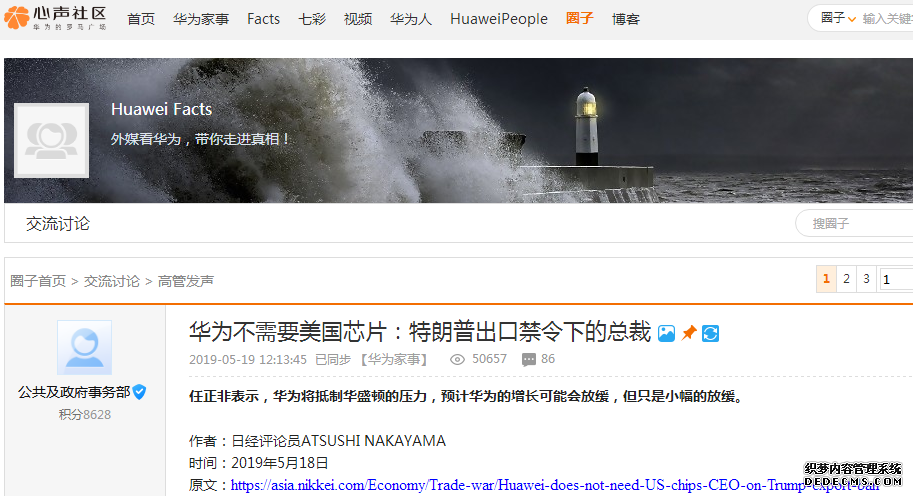
Task: Open the 视频 nav item
Action: [358, 19]
